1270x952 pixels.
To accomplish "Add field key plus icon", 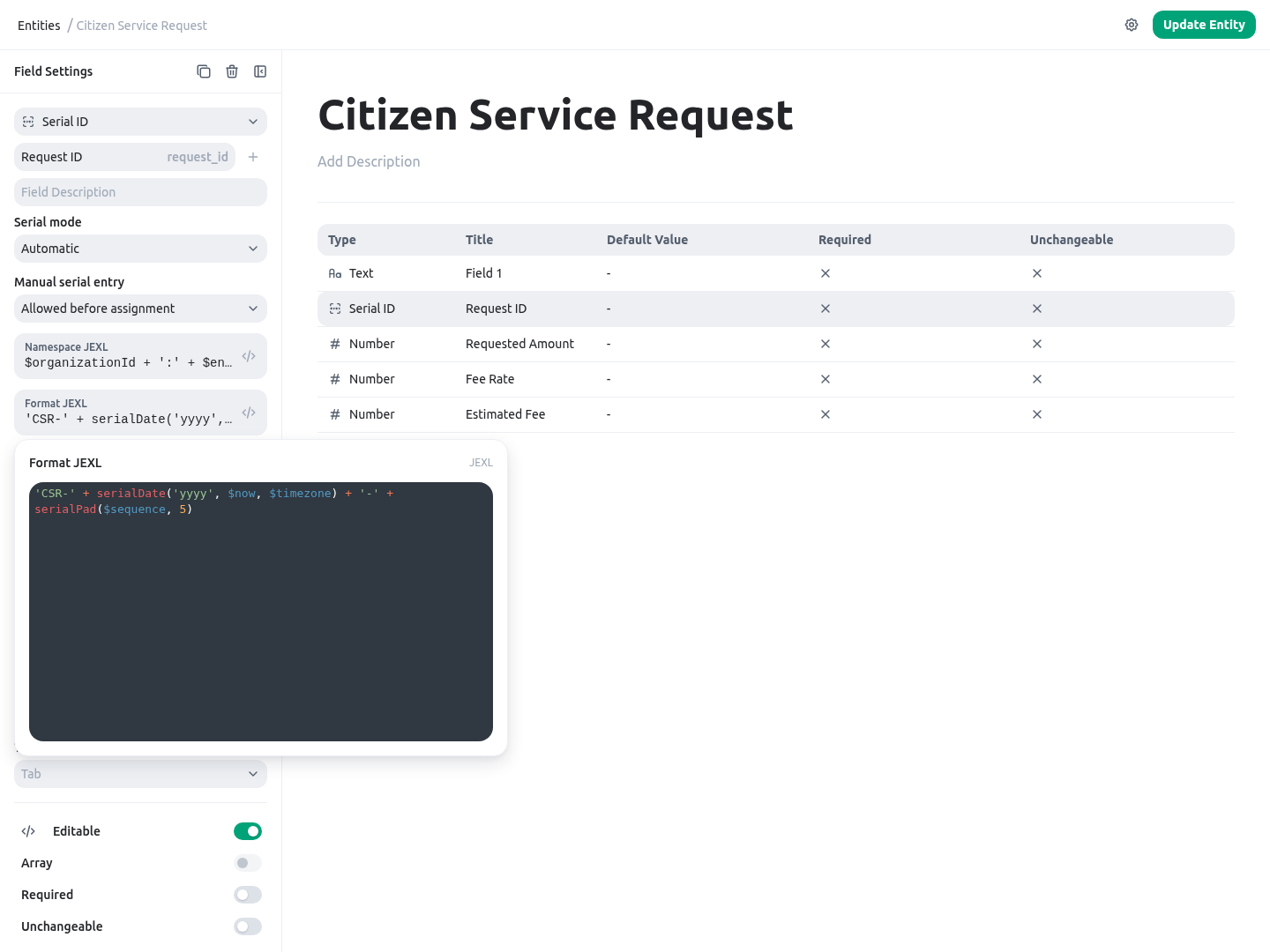I will click(253, 157).
